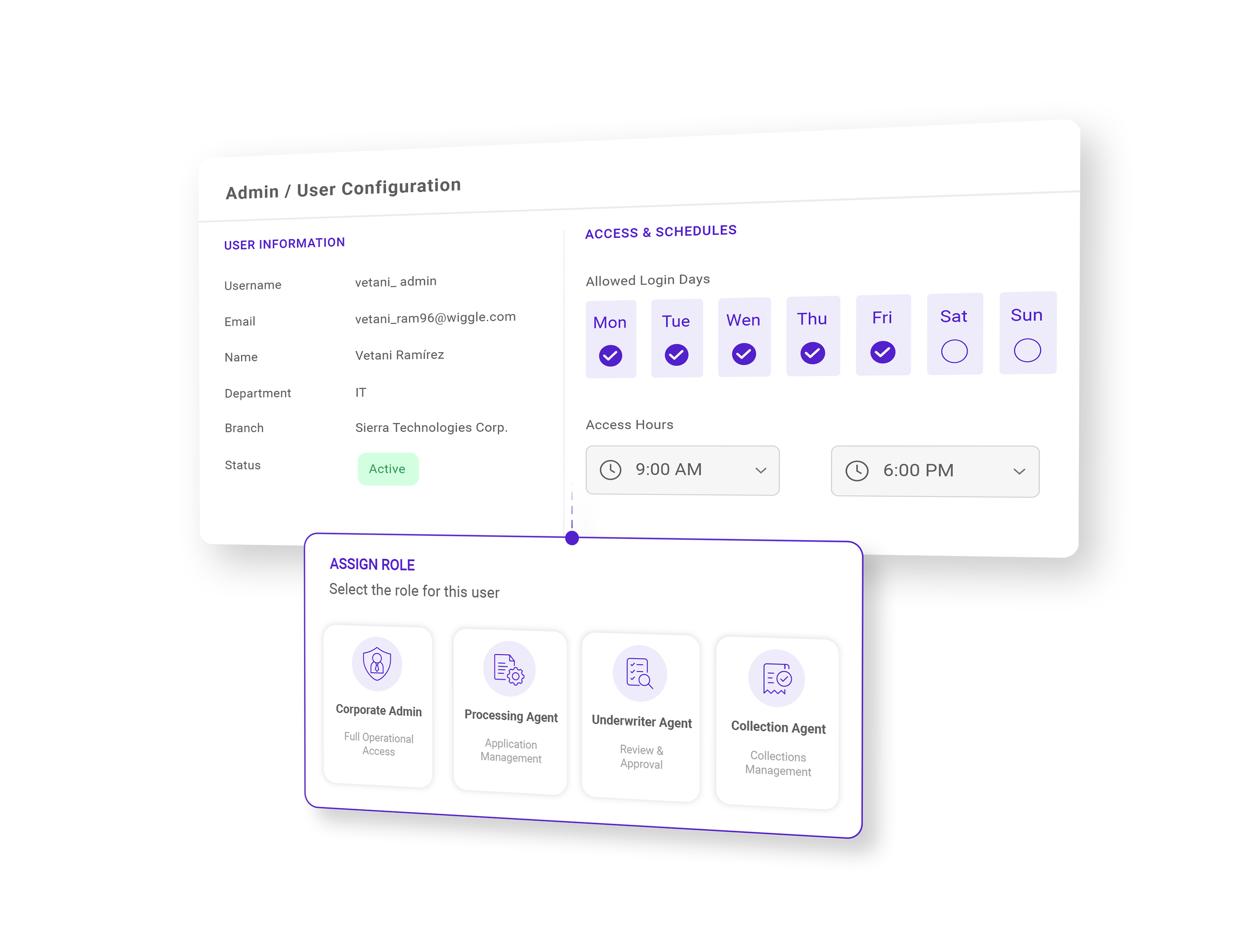Image resolution: width=1235 pixels, height=952 pixels.
Task: Click the Full Operational Access description
Action: click(x=379, y=744)
